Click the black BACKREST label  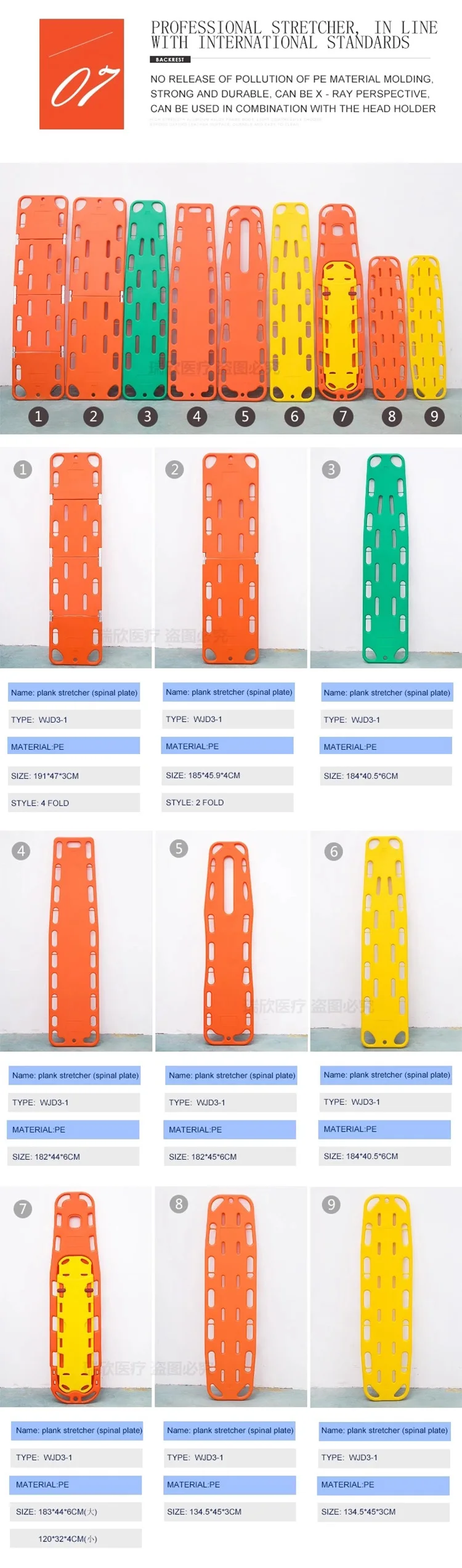(x=170, y=60)
